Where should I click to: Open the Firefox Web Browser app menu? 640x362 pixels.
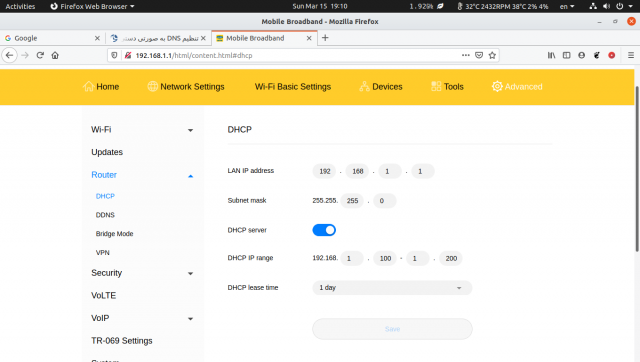[x=92, y=6]
